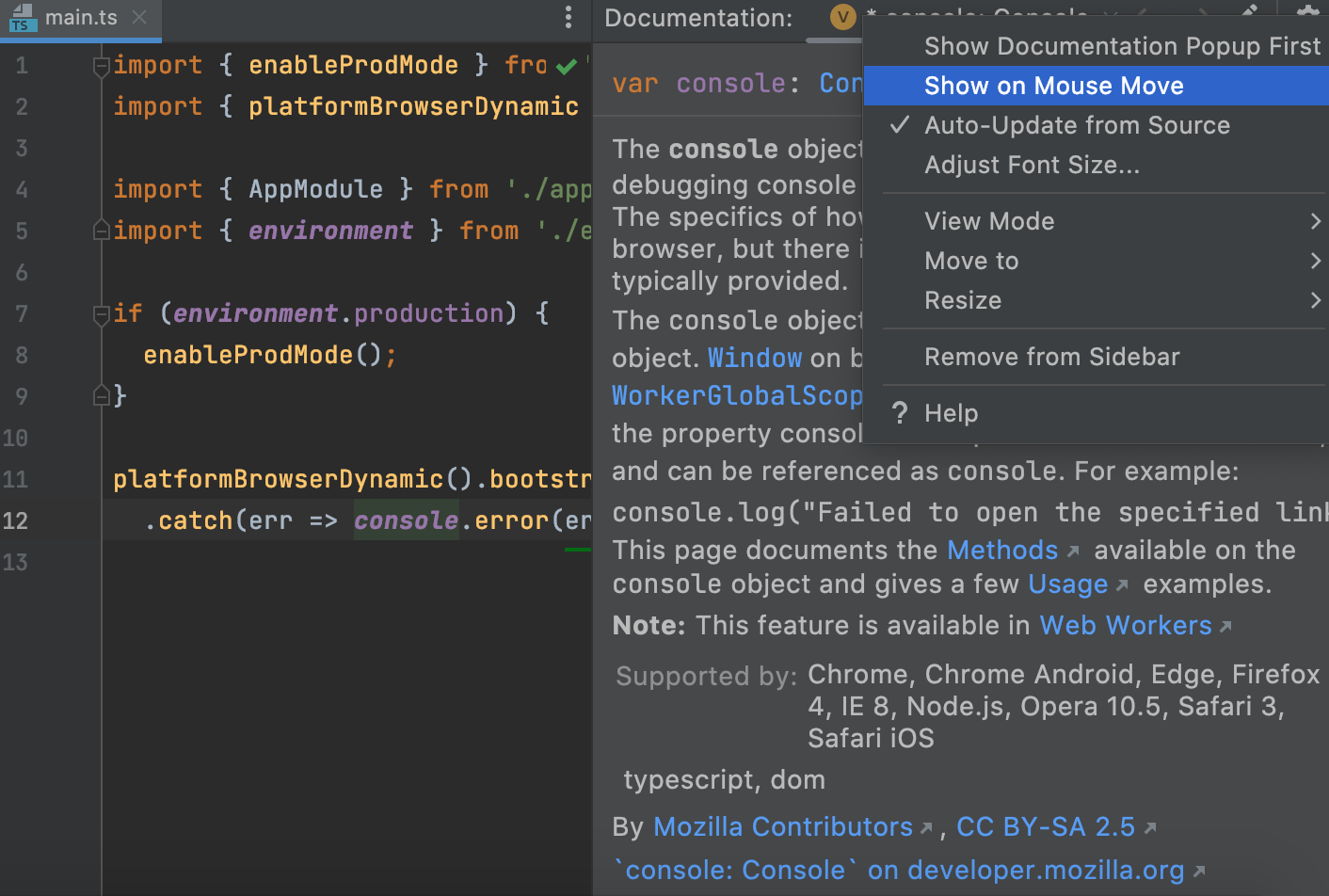
Task: Click the external link arrow after Methods
Action: click(x=1073, y=552)
